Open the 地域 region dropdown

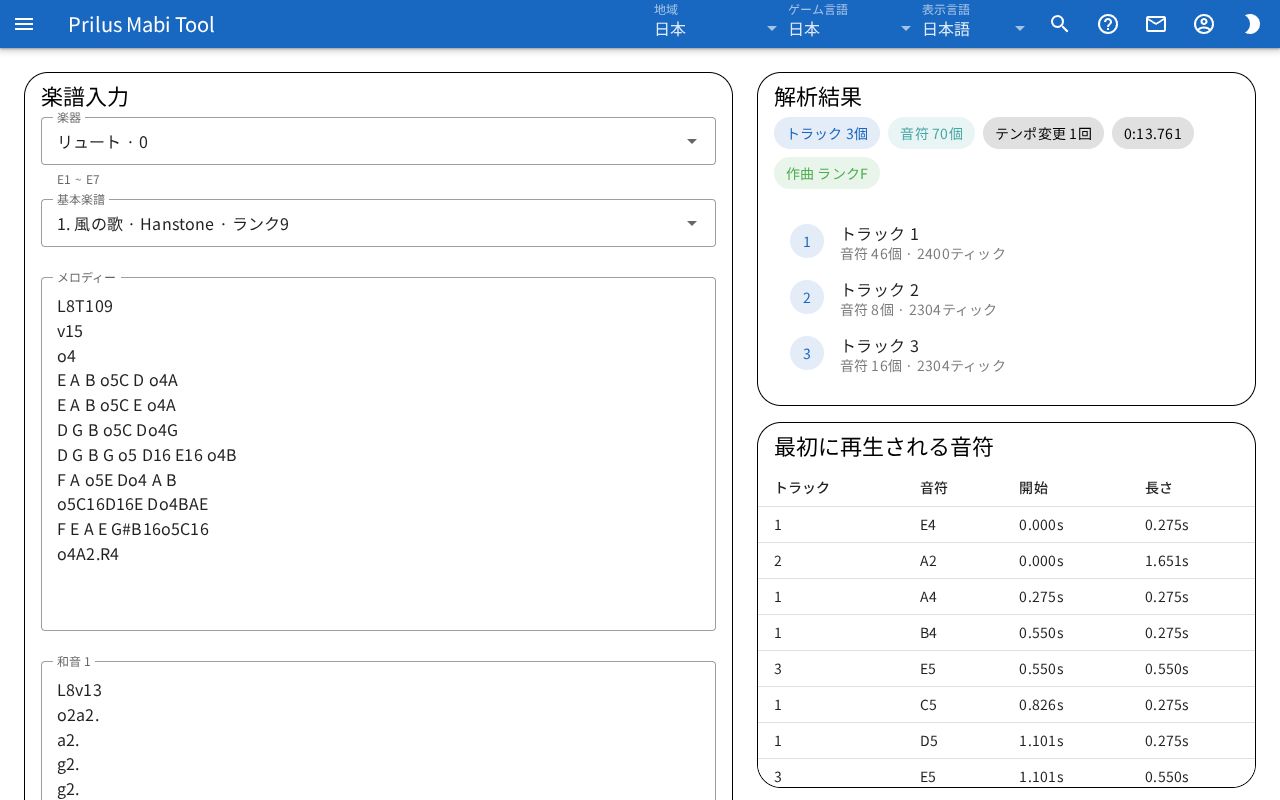716,29
